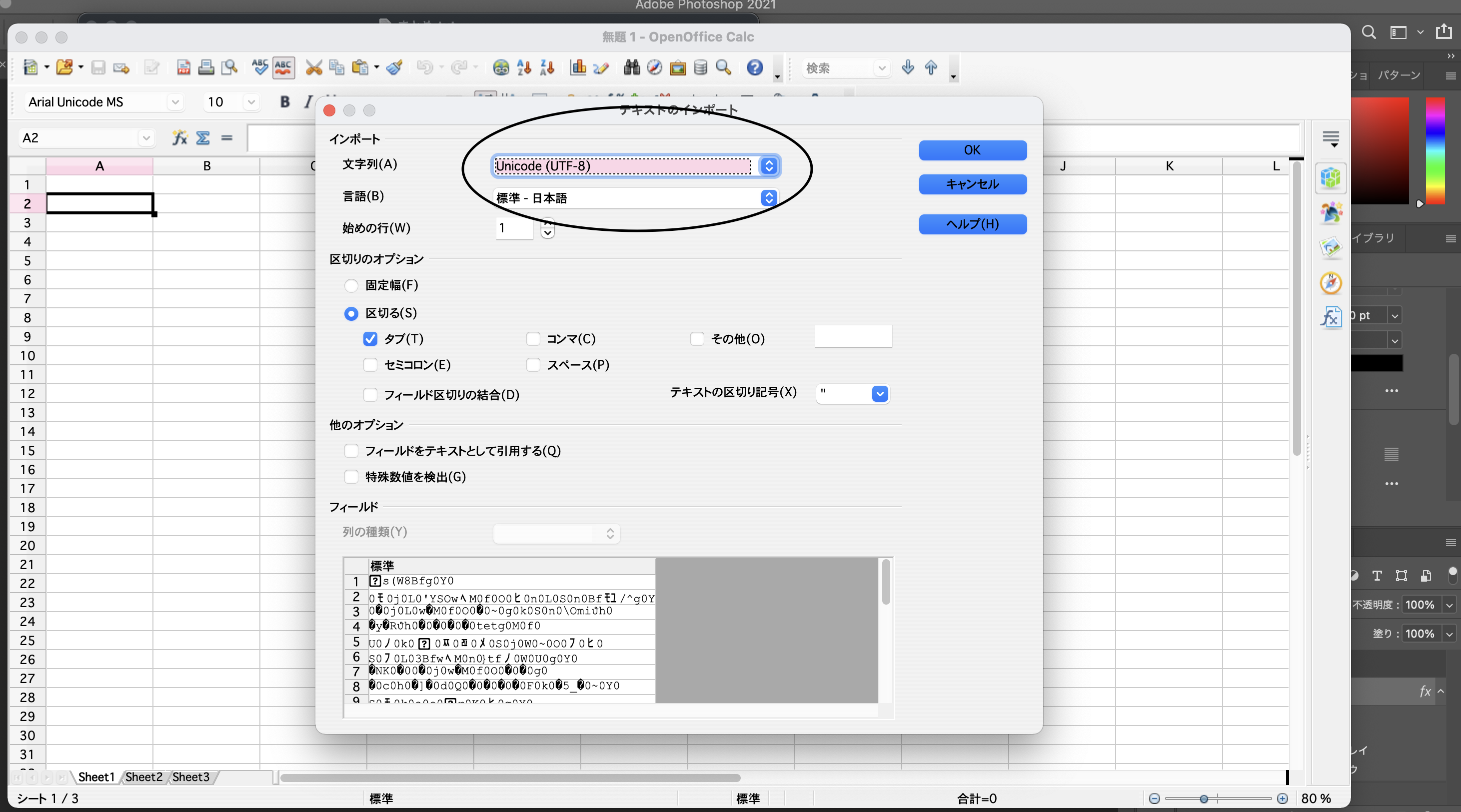Open the Unicode (UTF-8) character set dropdown
The width and height of the screenshot is (1461, 812).
click(x=769, y=165)
